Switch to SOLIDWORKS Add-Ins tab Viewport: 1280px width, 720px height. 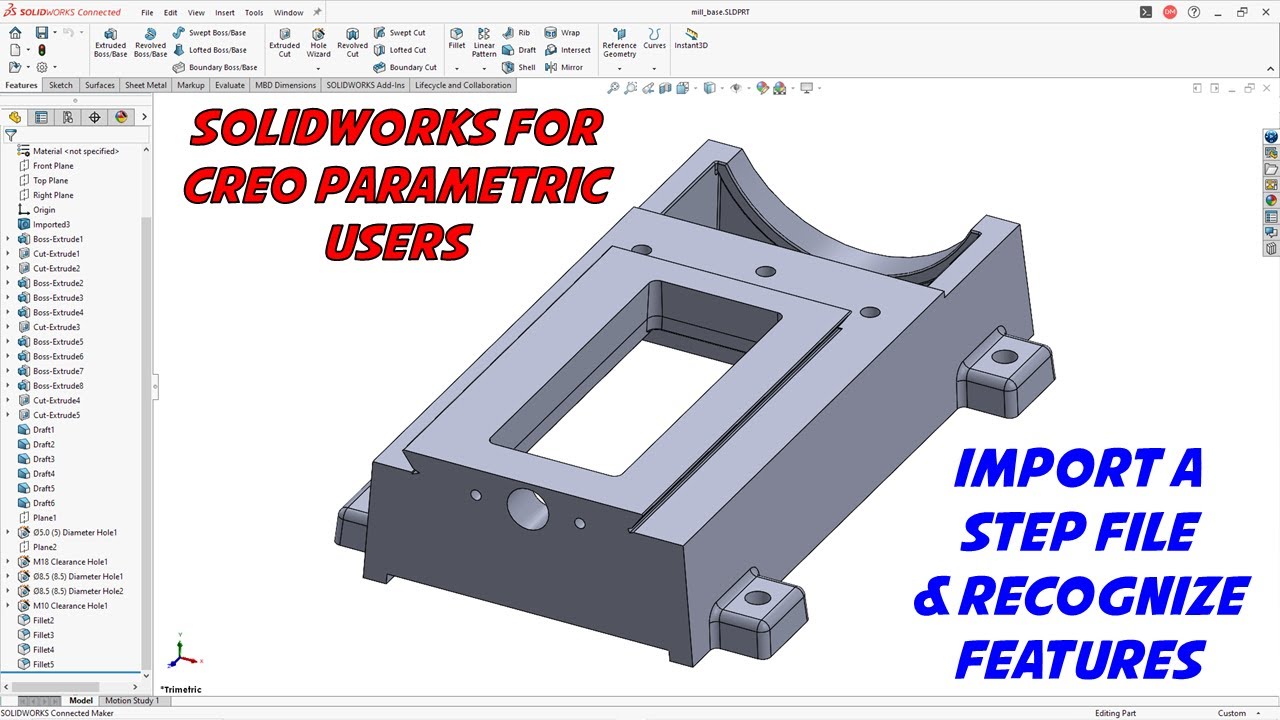click(x=366, y=85)
